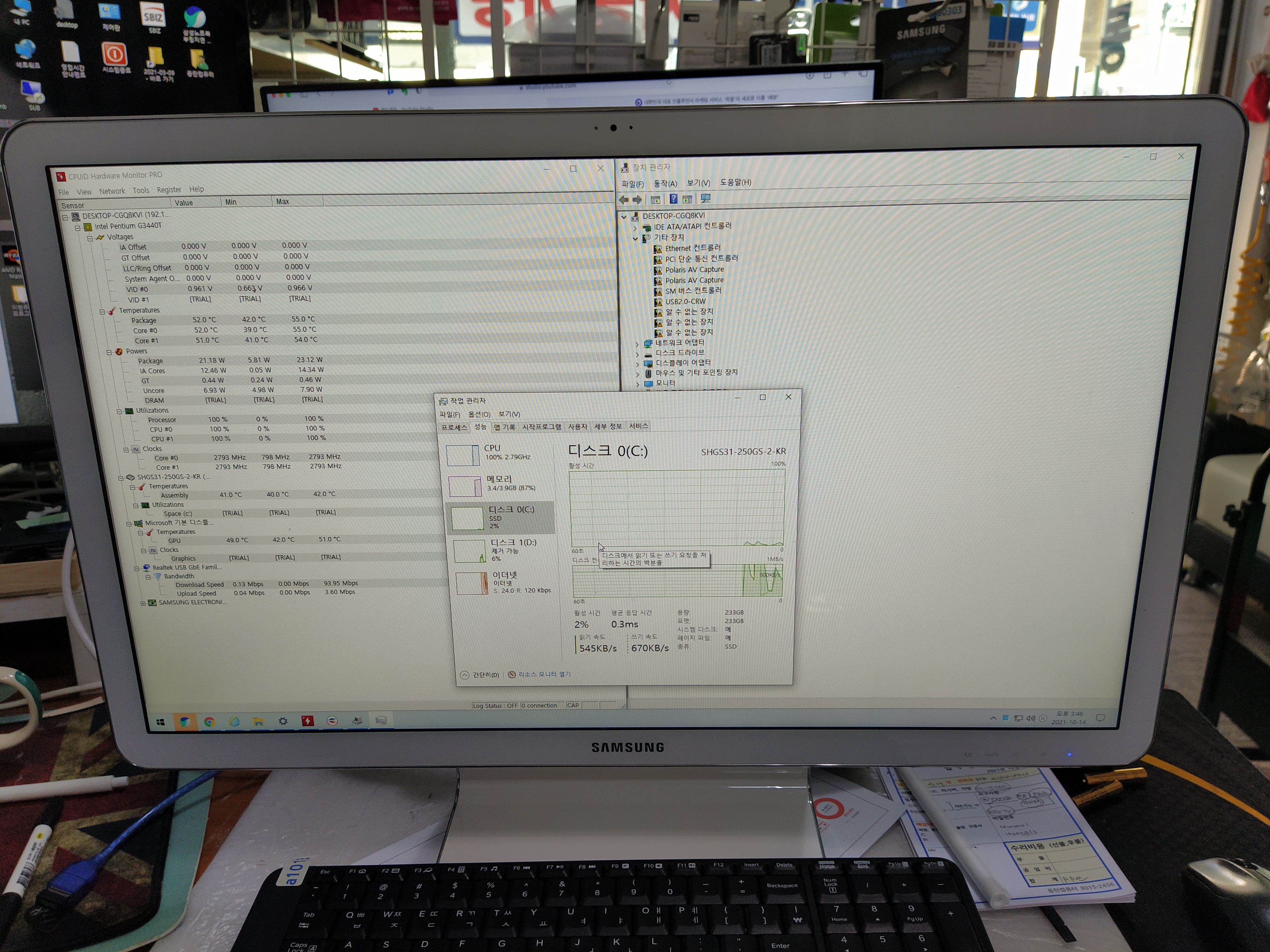Open the Tools menu in HWMonitor
The height and width of the screenshot is (952, 1270).
point(141,190)
